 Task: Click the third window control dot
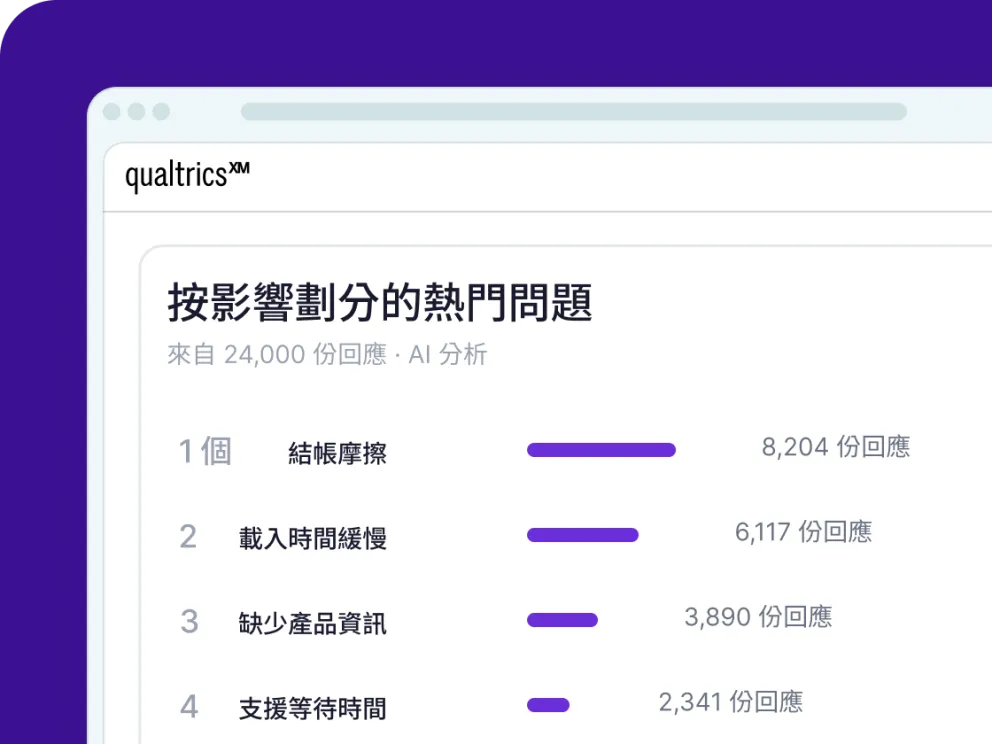click(161, 111)
